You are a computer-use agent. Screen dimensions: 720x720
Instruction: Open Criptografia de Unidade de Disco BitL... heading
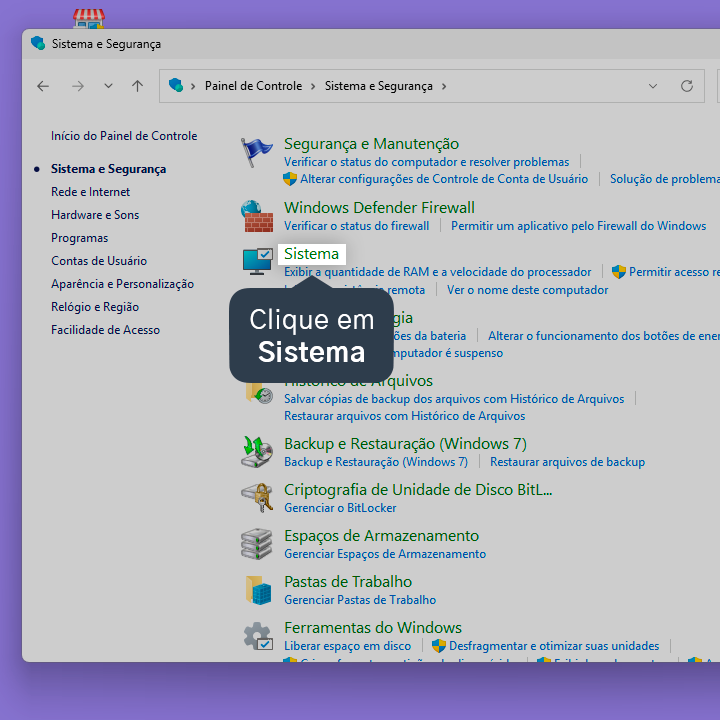coord(418,489)
